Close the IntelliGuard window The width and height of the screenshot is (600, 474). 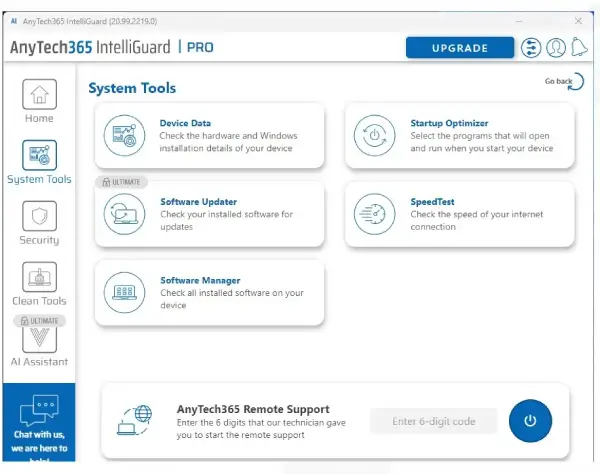coord(578,21)
